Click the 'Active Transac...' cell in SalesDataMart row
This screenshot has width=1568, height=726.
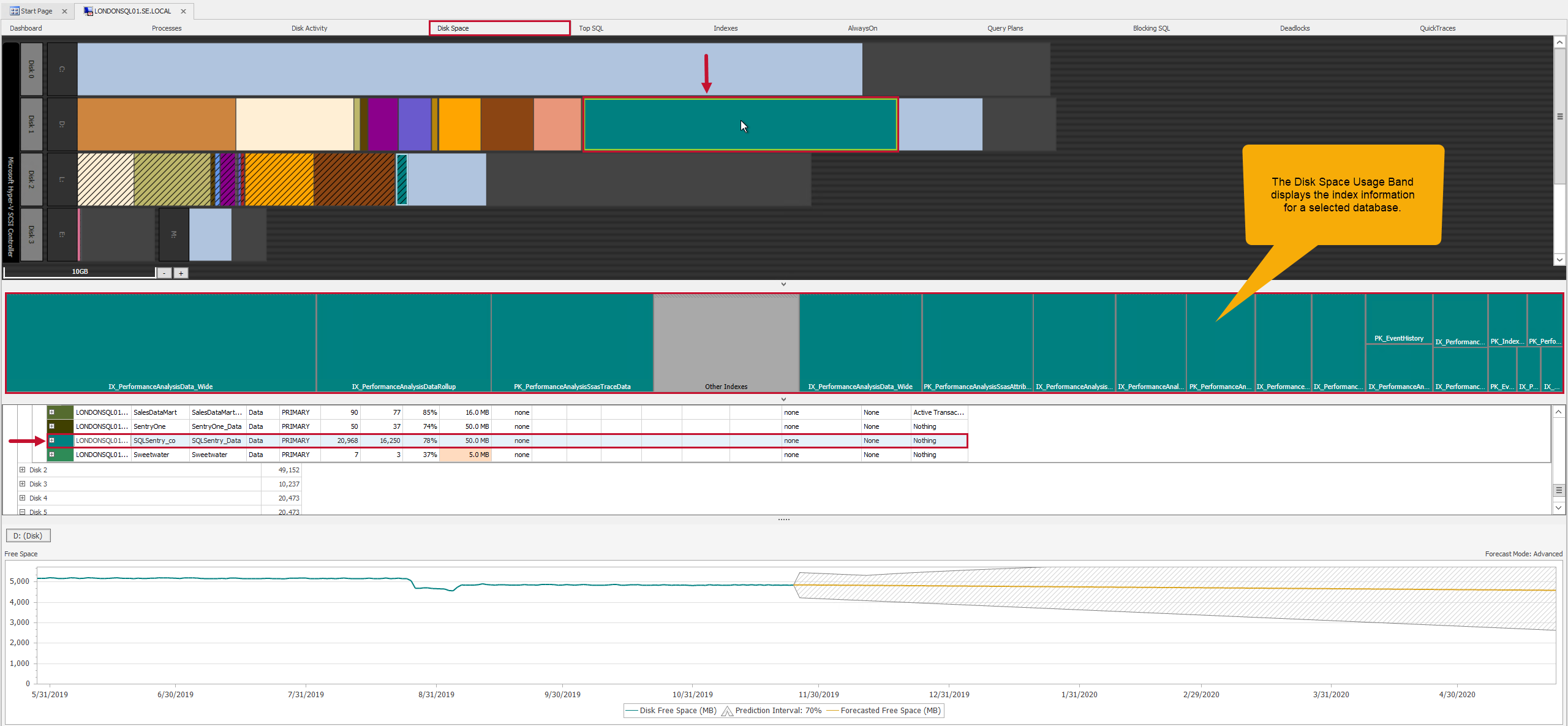[939, 412]
